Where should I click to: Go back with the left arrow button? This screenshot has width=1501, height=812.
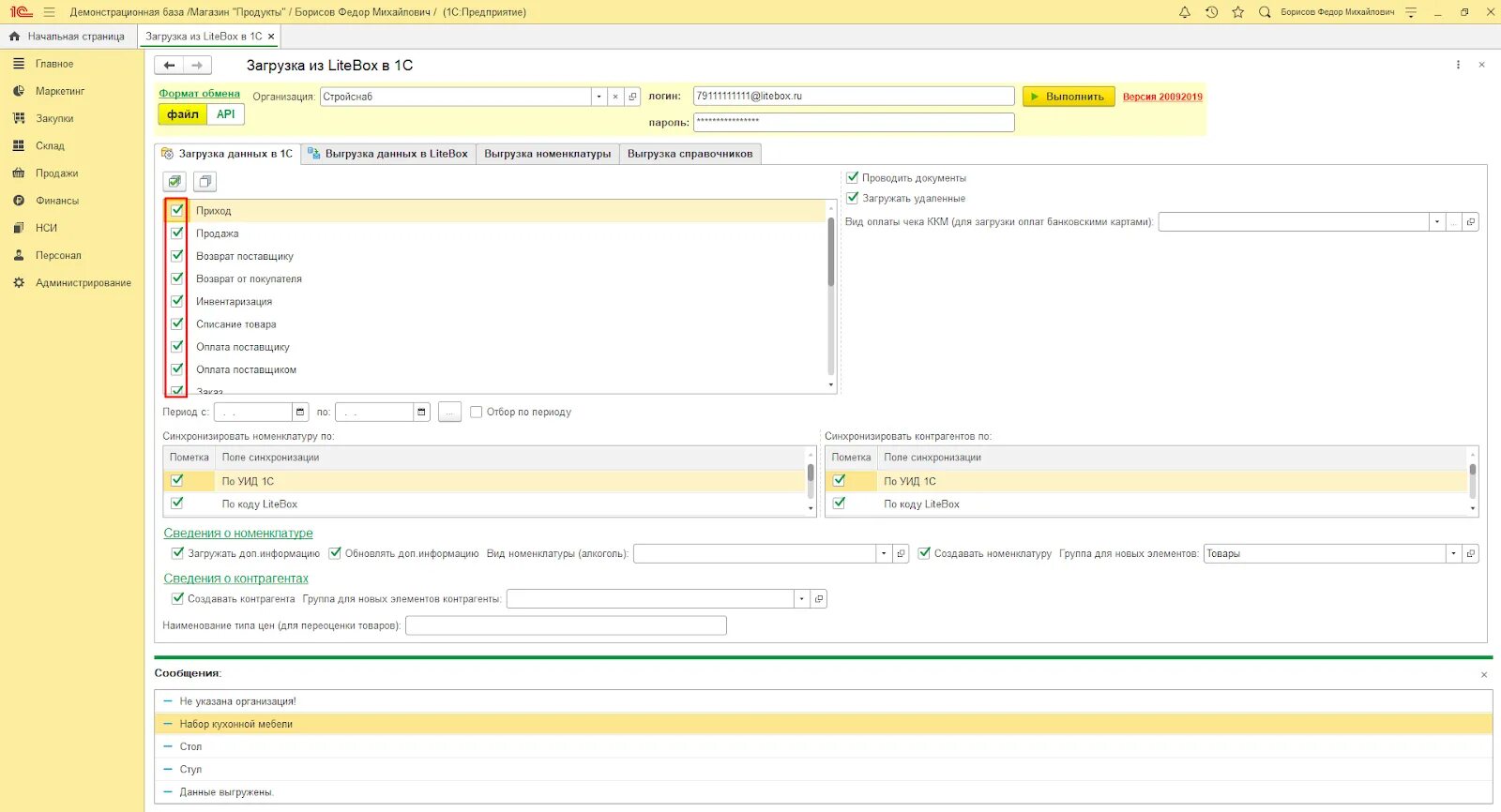(169, 65)
